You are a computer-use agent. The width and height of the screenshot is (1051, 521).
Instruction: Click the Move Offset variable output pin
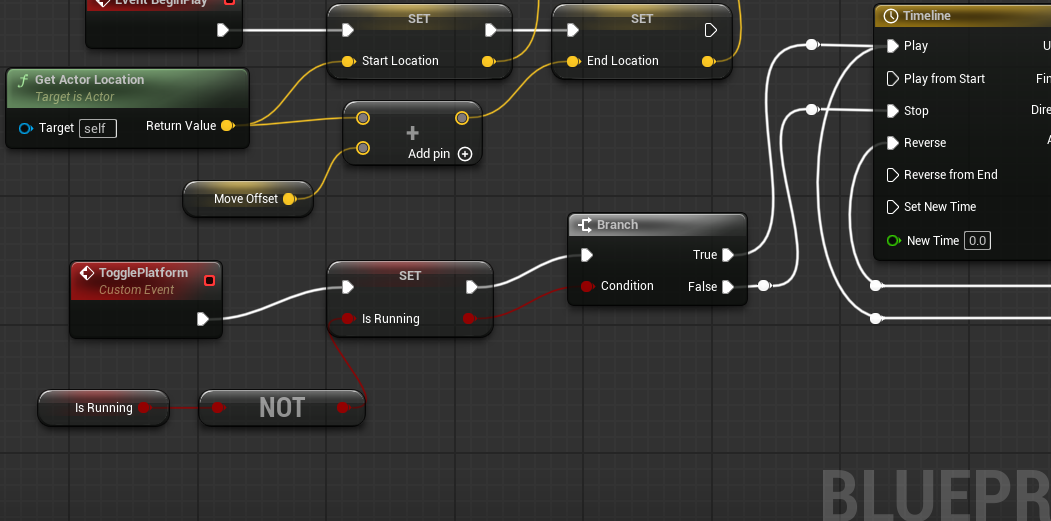289,198
